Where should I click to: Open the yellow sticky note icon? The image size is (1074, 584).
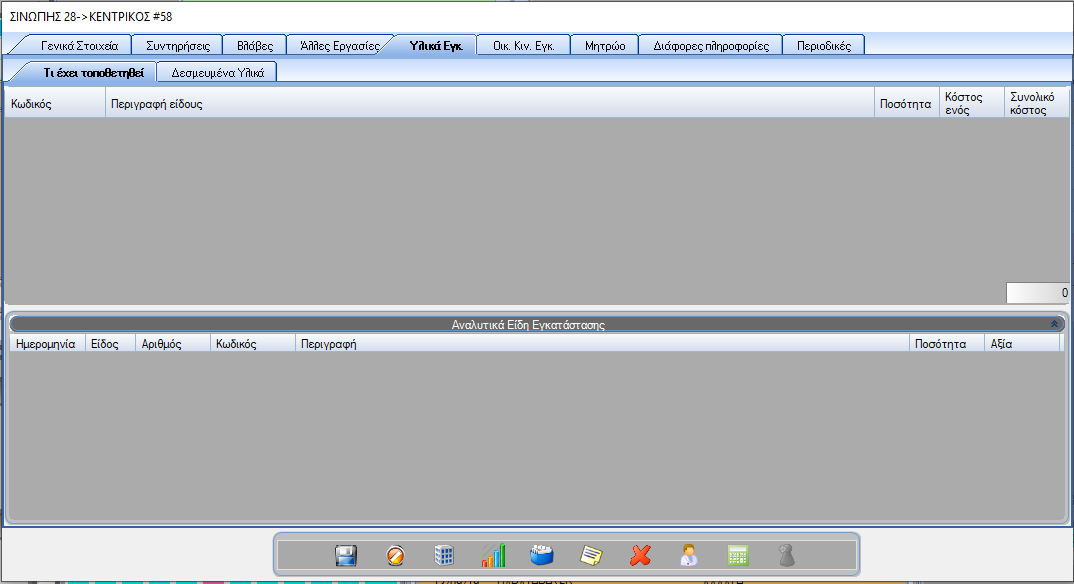pyautogui.click(x=591, y=555)
